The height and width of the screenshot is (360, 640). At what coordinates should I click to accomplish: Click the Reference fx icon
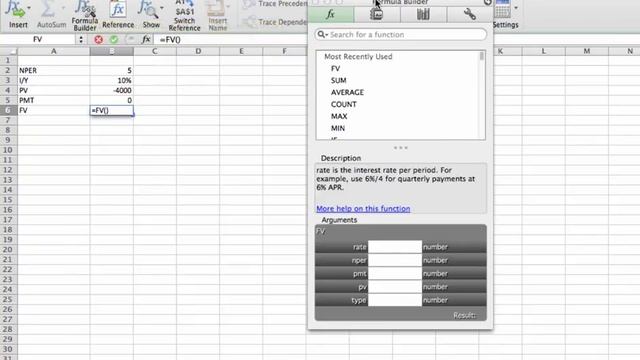pyautogui.click(x=118, y=10)
